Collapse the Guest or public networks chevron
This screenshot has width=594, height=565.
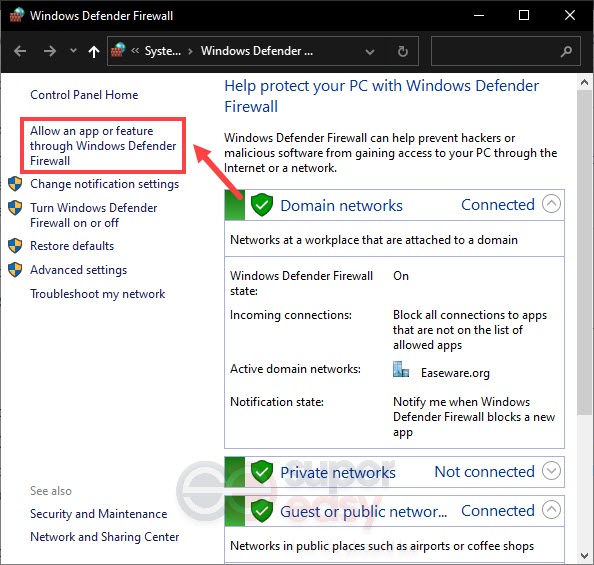coord(551,510)
